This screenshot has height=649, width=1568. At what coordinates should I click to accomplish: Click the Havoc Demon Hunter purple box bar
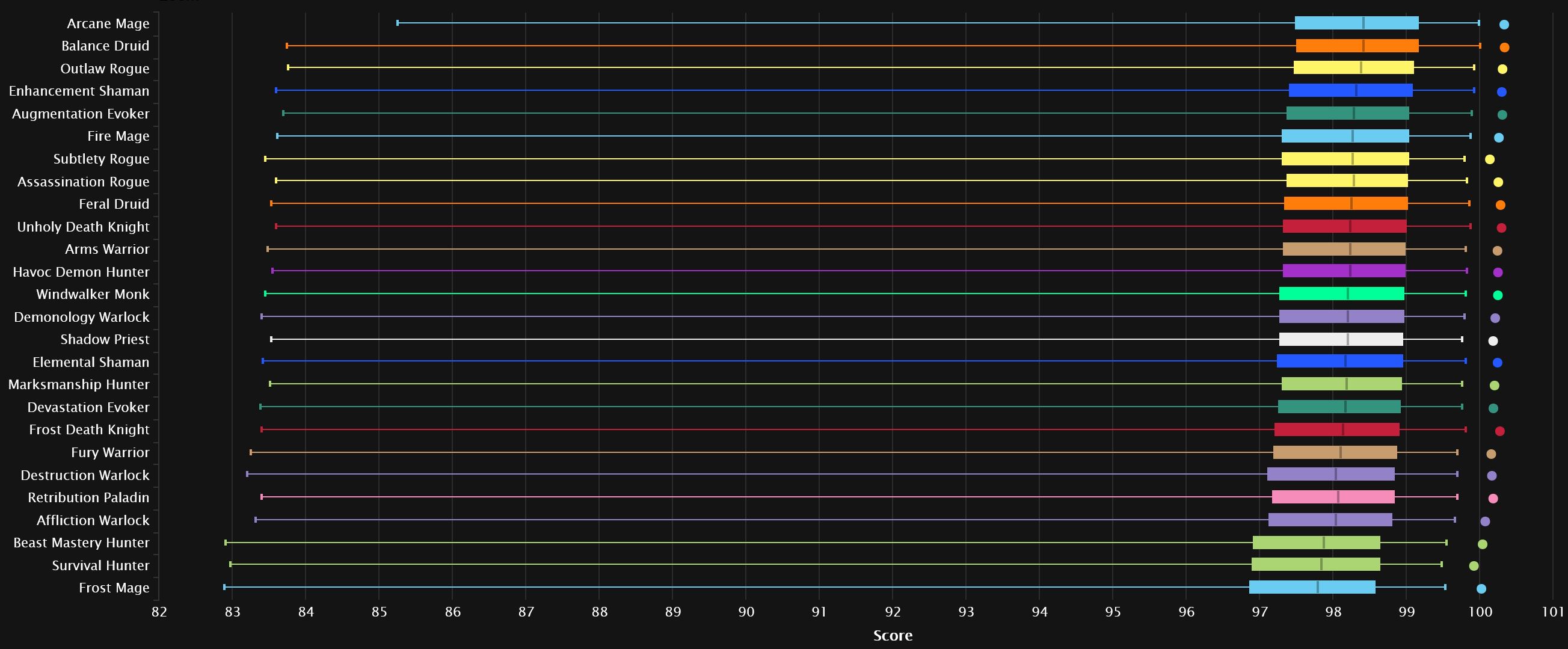[1344, 271]
